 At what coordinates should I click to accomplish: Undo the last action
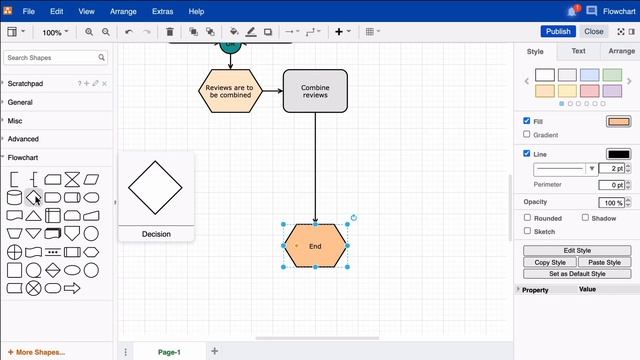(x=129, y=32)
